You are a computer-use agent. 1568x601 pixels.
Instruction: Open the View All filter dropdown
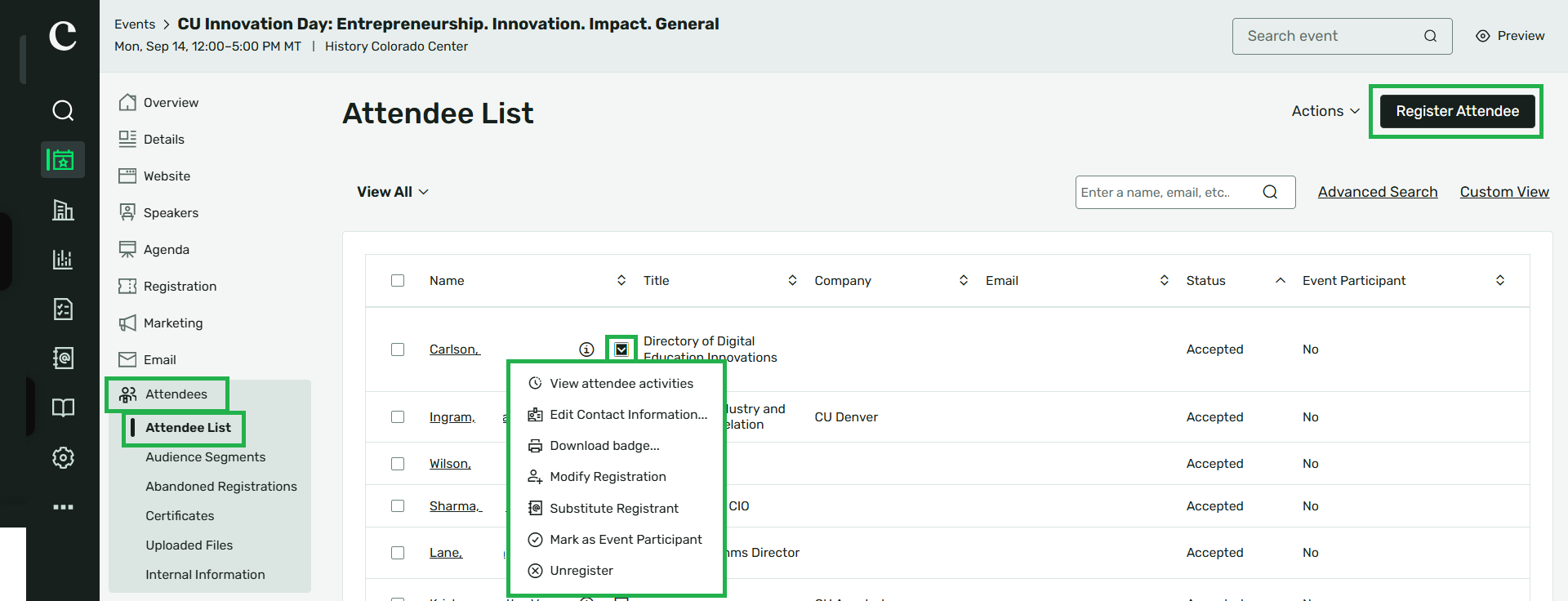click(x=393, y=192)
